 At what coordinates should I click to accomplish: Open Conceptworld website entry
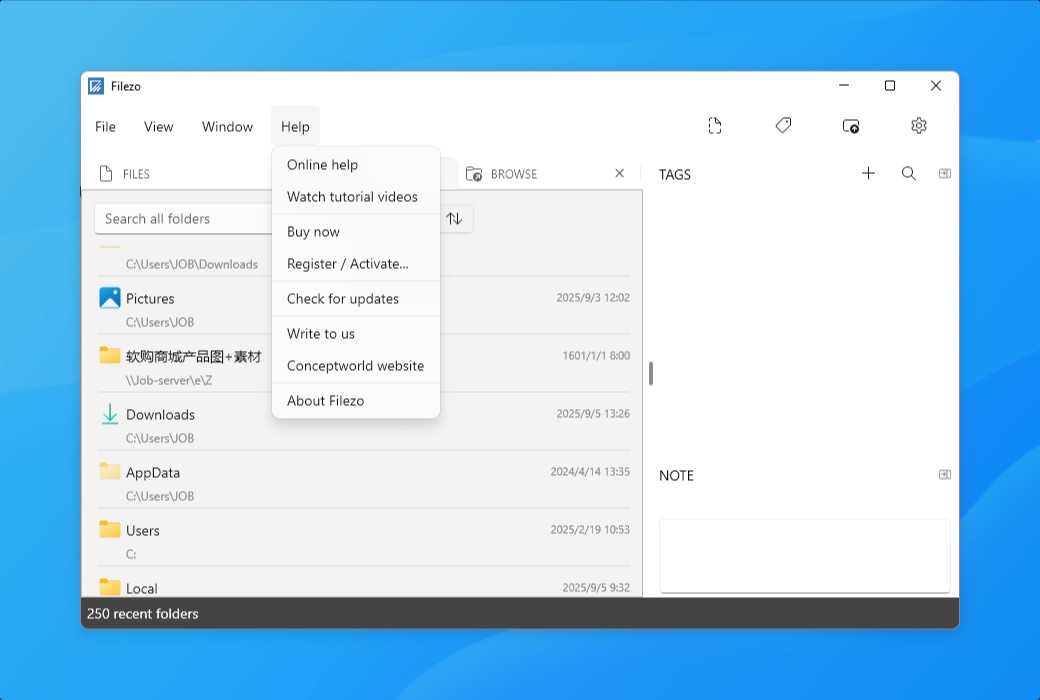point(356,366)
